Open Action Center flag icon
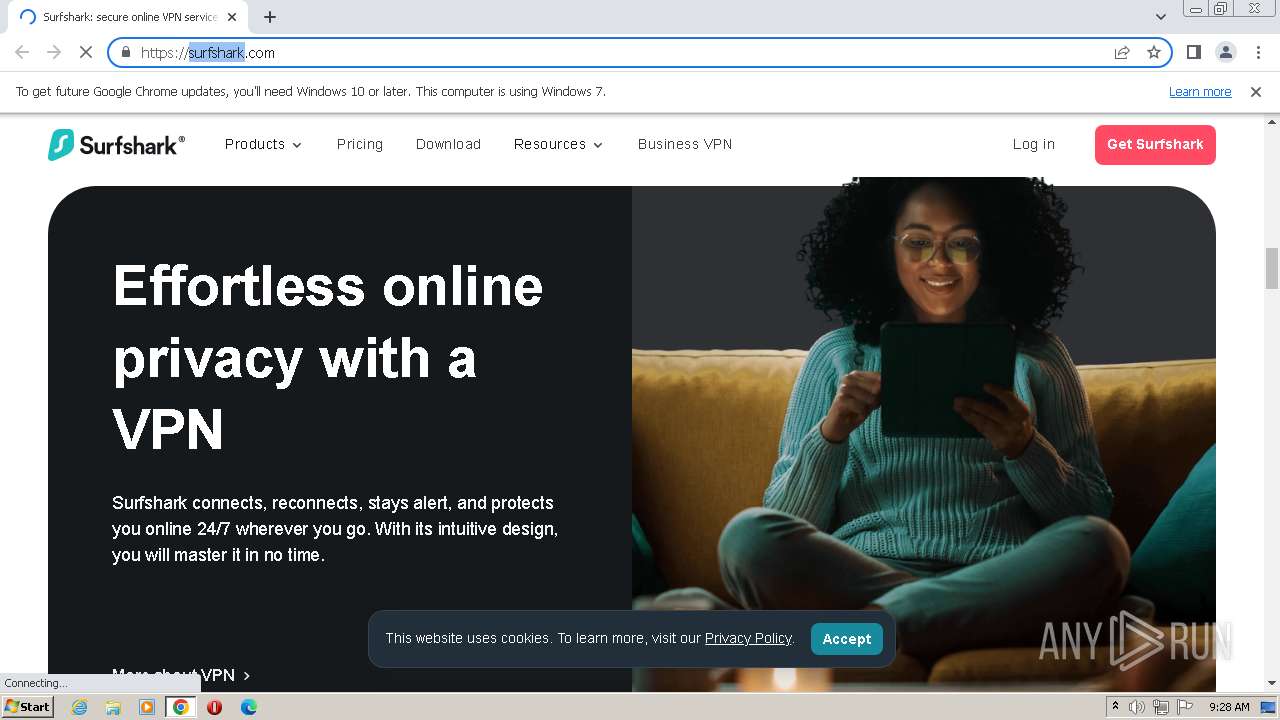1280x720 pixels. (1185, 707)
